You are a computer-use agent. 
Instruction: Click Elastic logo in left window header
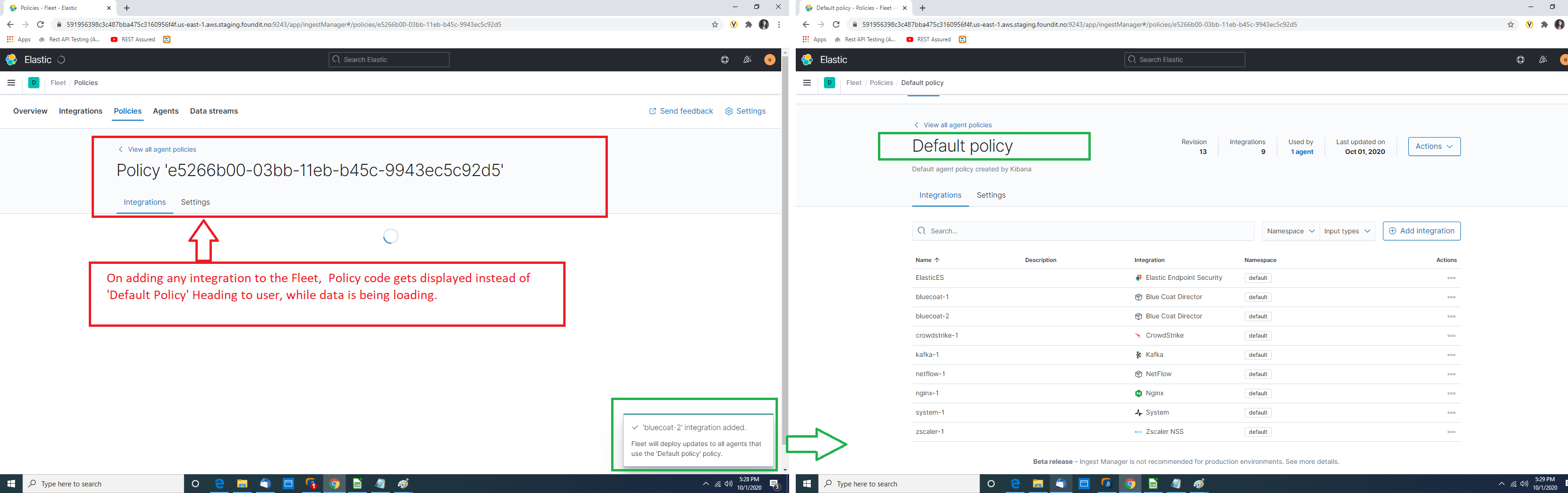12,60
